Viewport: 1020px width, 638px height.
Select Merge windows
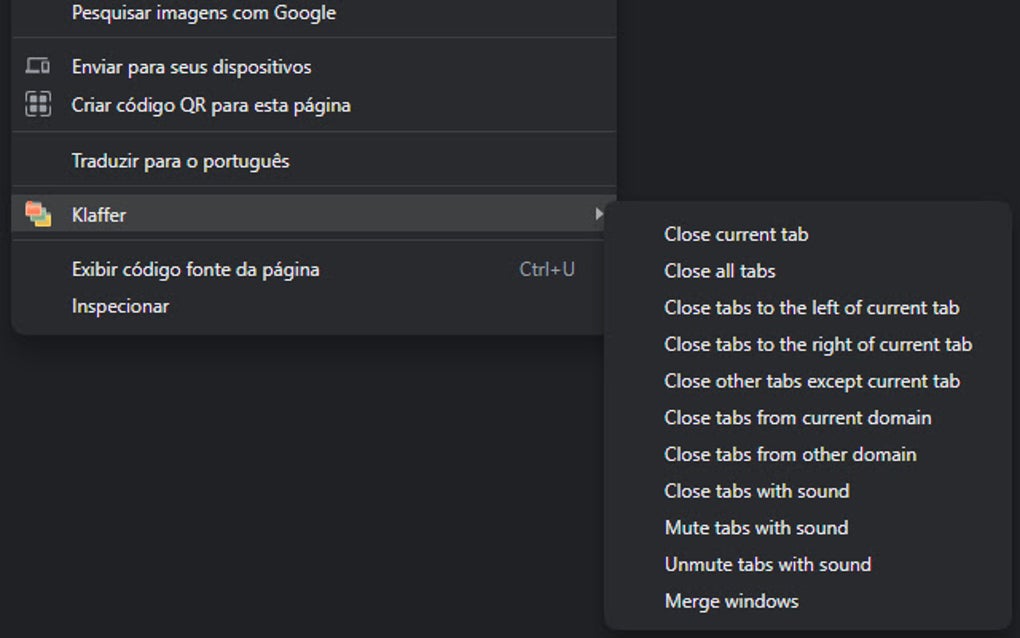(x=730, y=601)
